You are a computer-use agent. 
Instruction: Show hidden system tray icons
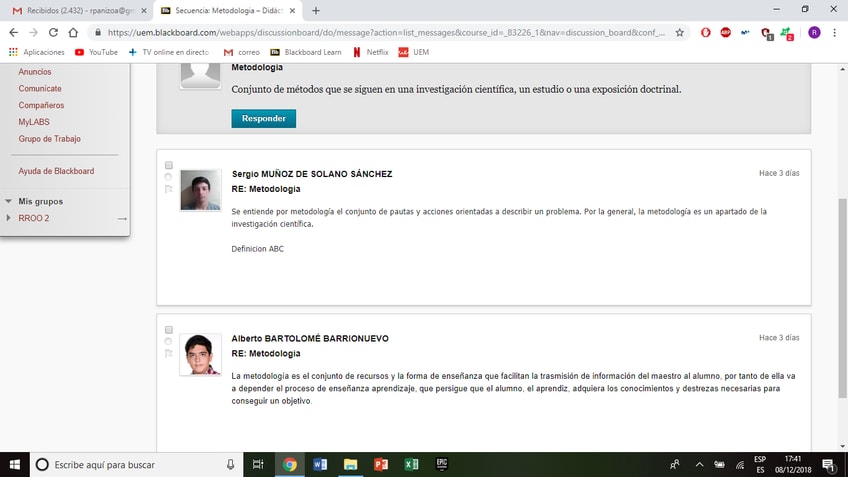699,465
